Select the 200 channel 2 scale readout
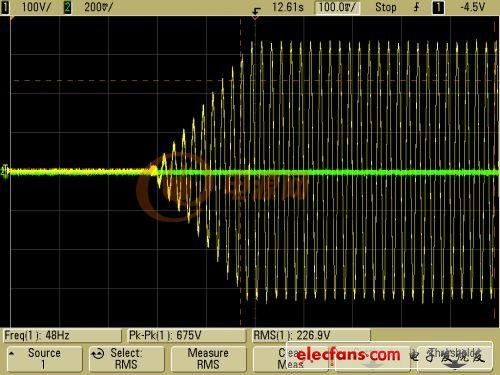 99,7
